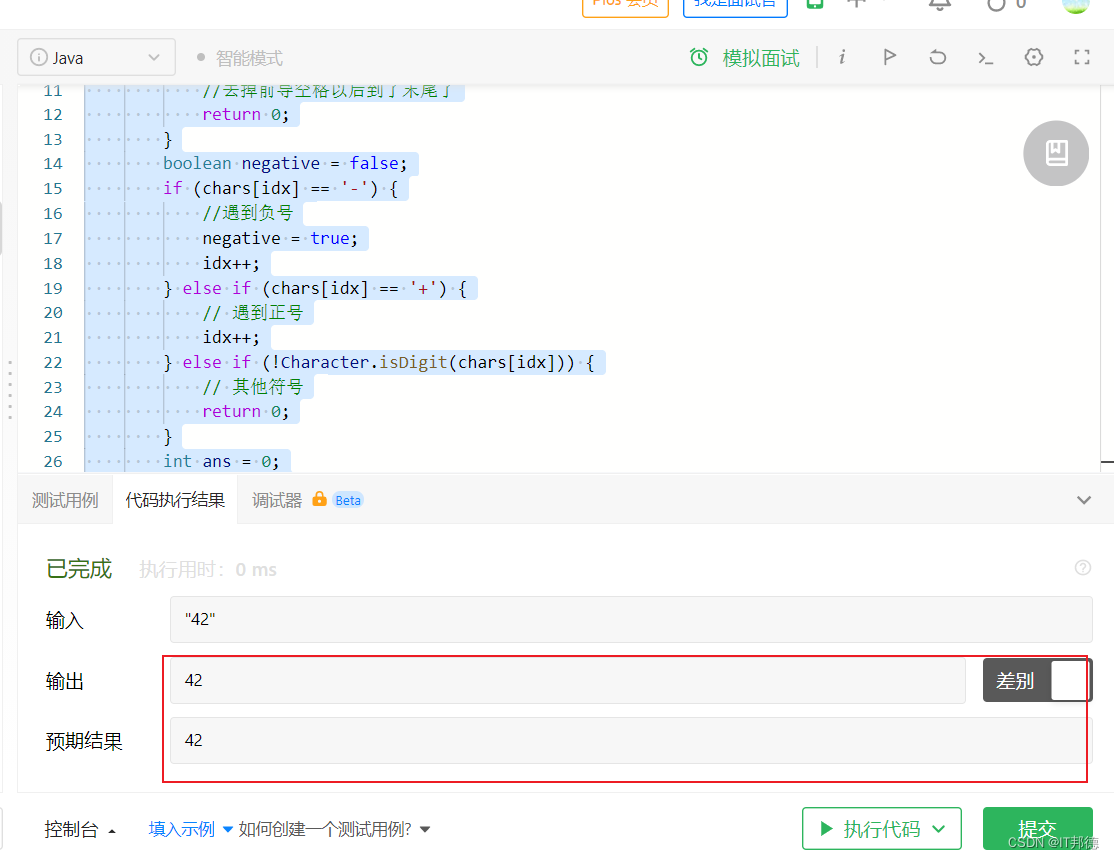Screen dimensions: 1114x859
Task: Click the 输出 field showing 42
Action: pyautogui.click(x=568, y=681)
